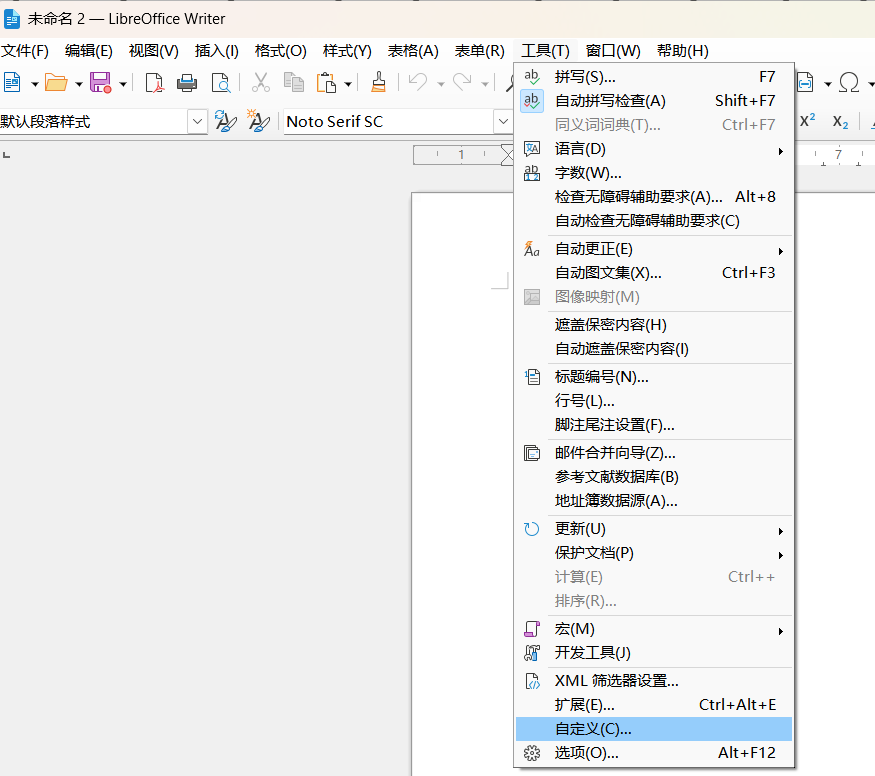Choose 标题编号(N)... entry
This screenshot has width=875, height=776.
pyautogui.click(x=653, y=377)
